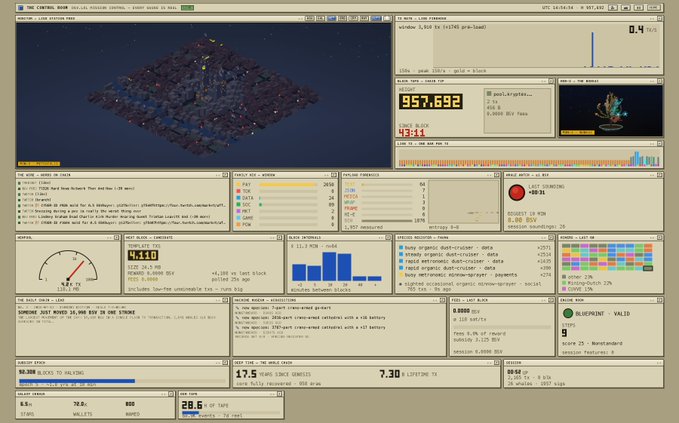
Task: Expand the Engine Room panel
Action: 660,300
